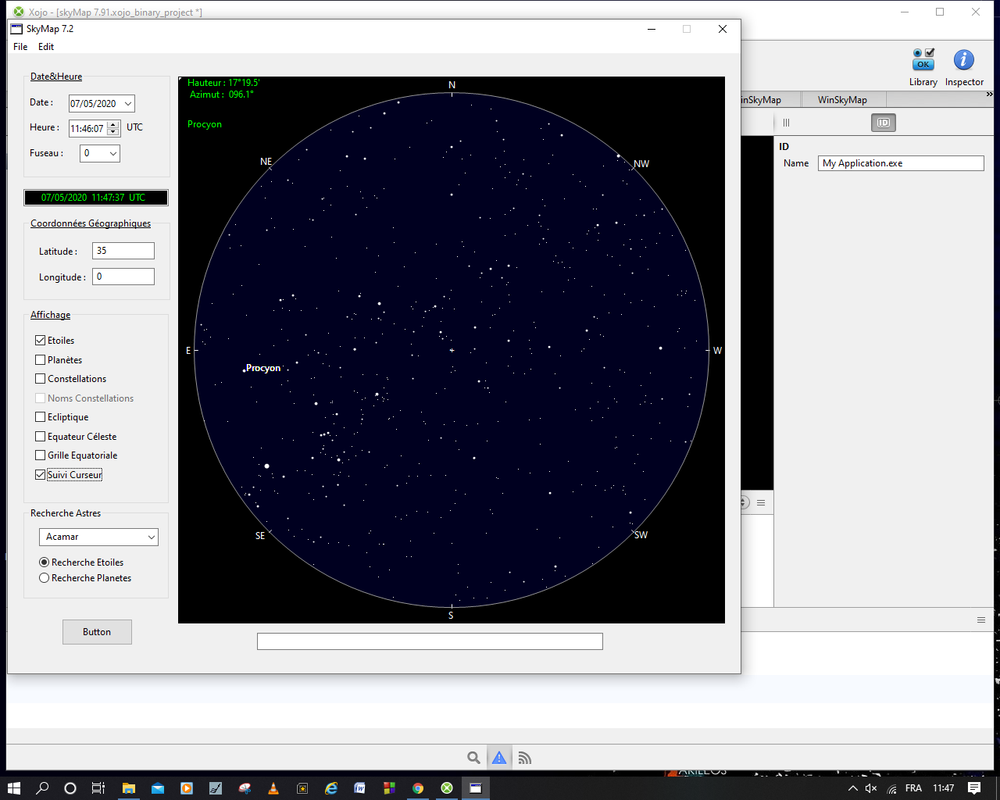Open the messages feed icon in Xojo bottom bar

tap(524, 757)
